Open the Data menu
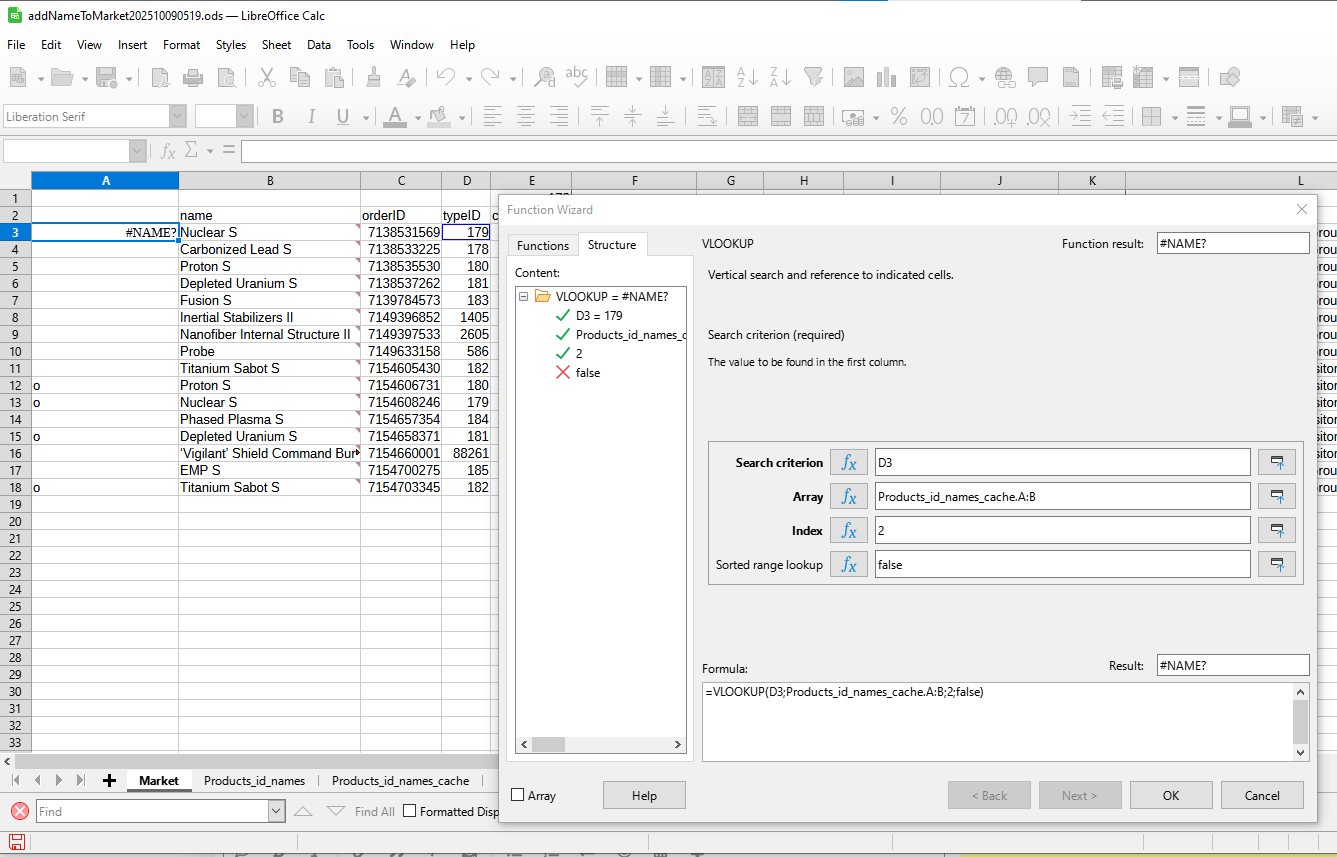Viewport: 1337px width, 857px height. pos(319,45)
